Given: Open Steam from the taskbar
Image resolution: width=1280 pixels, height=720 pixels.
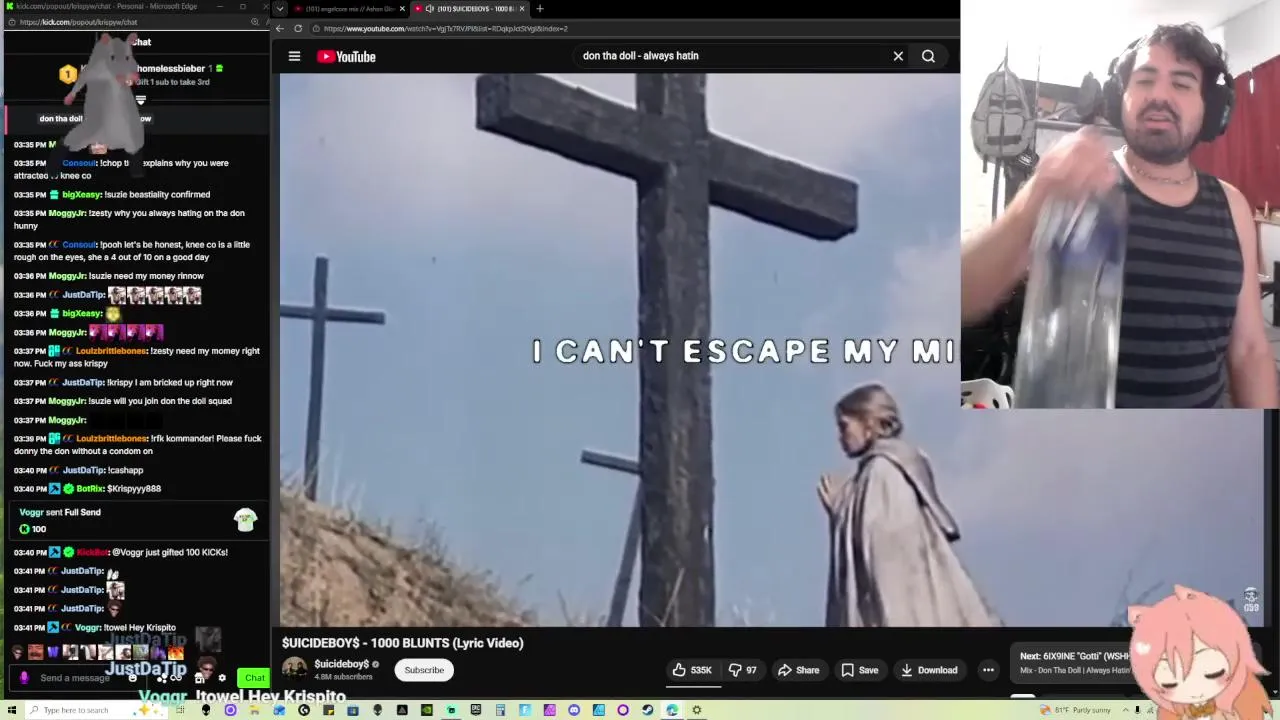Looking at the screenshot, I should coord(647,710).
